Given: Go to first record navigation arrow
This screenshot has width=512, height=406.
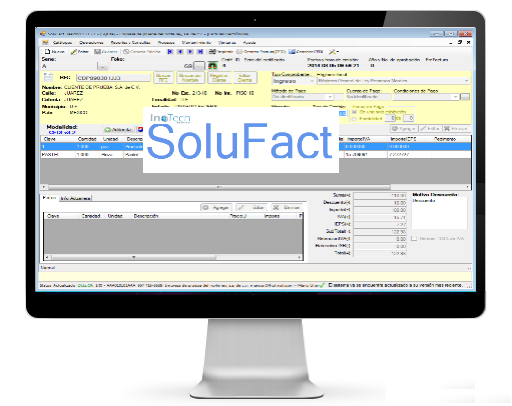Looking at the screenshot, I should 170,52.
